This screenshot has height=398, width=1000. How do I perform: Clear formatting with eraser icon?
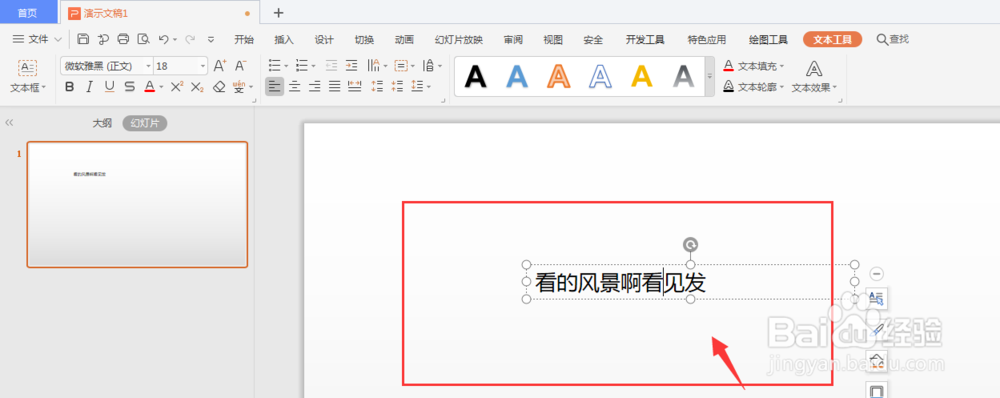(x=219, y=87)
